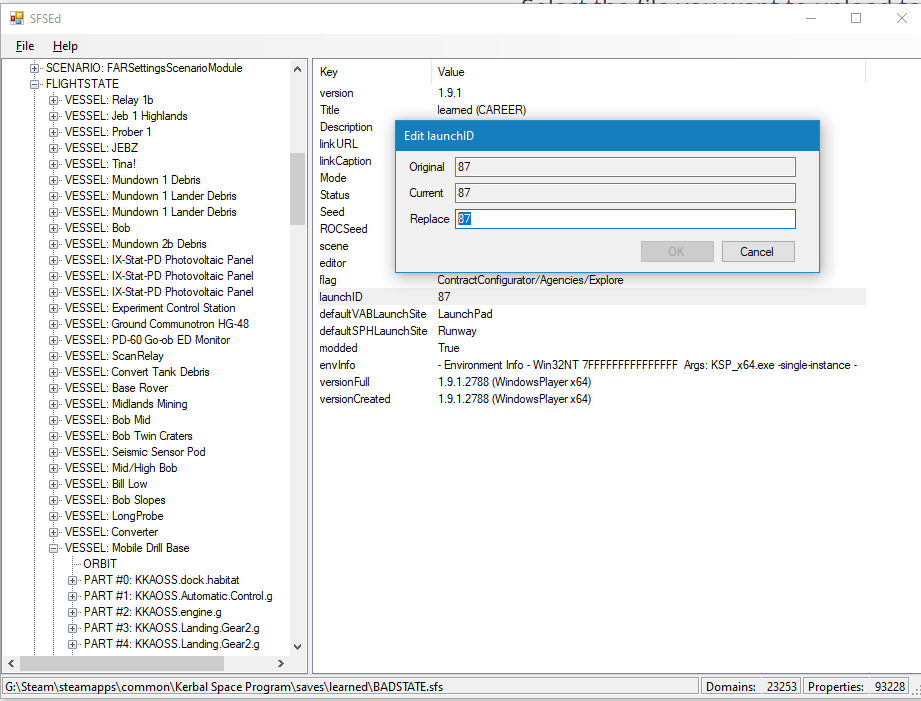
Task: Click the tree scroll up arrow
Action: pyautogui.click(x=297, y=69)
